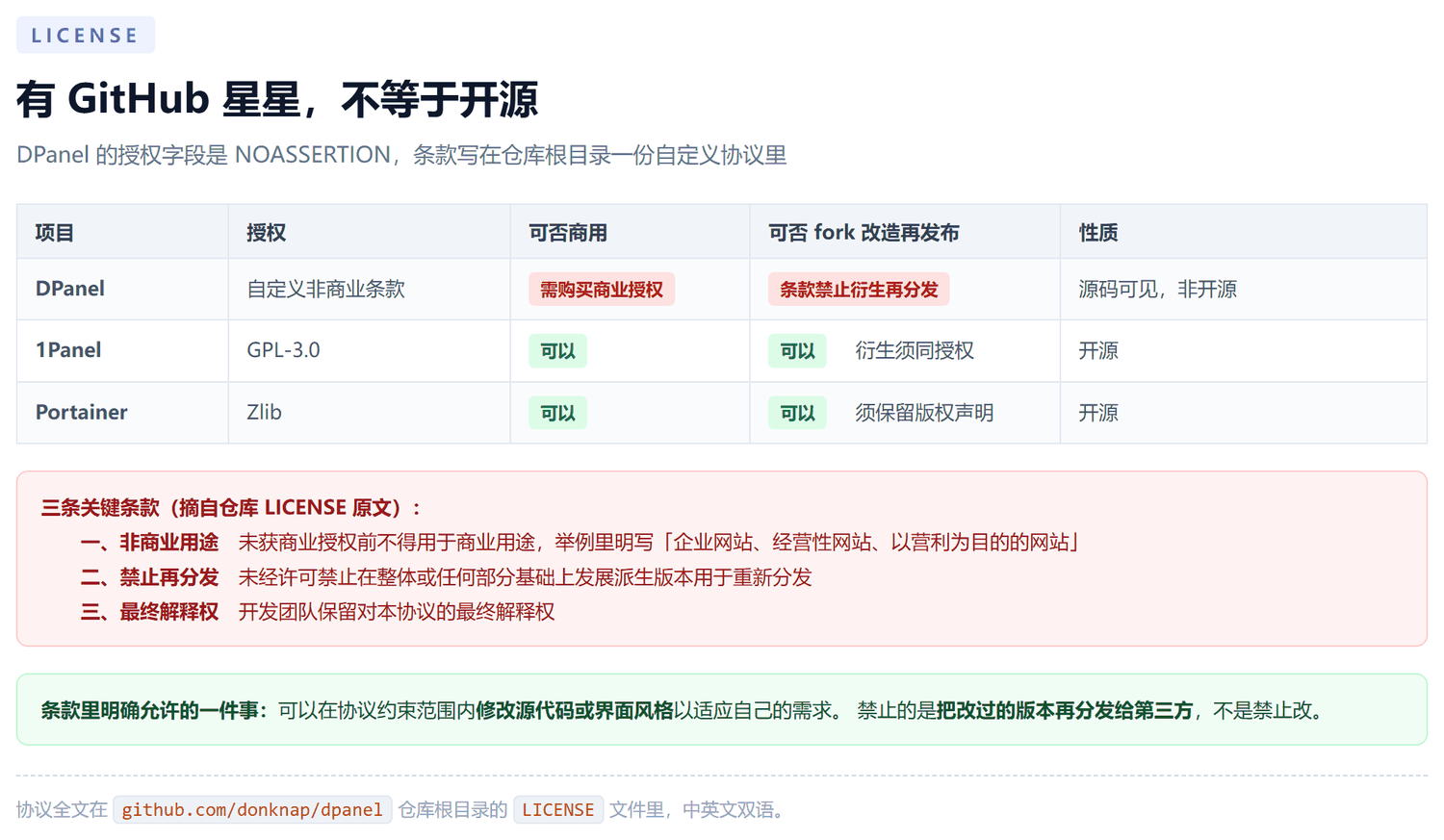Click the "须保留版权声明" note
This screenshot has height=840, width=1444.
[x=924, y=412]
